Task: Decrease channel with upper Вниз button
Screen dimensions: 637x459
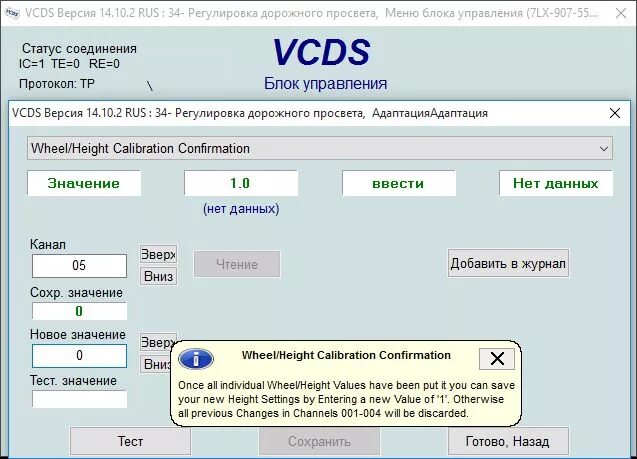Action: point(158,276)
